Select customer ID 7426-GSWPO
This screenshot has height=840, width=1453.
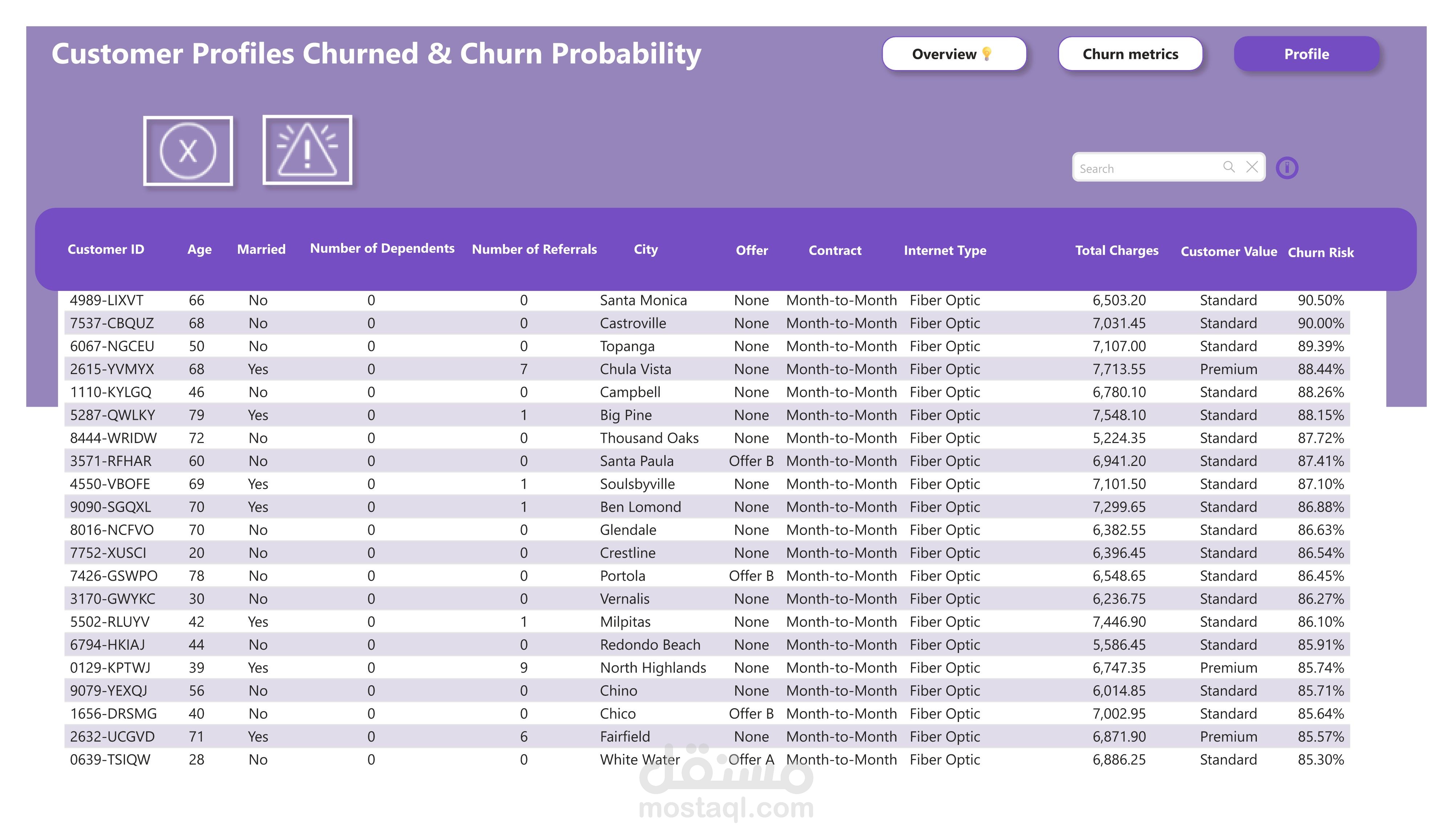point(114,576)
